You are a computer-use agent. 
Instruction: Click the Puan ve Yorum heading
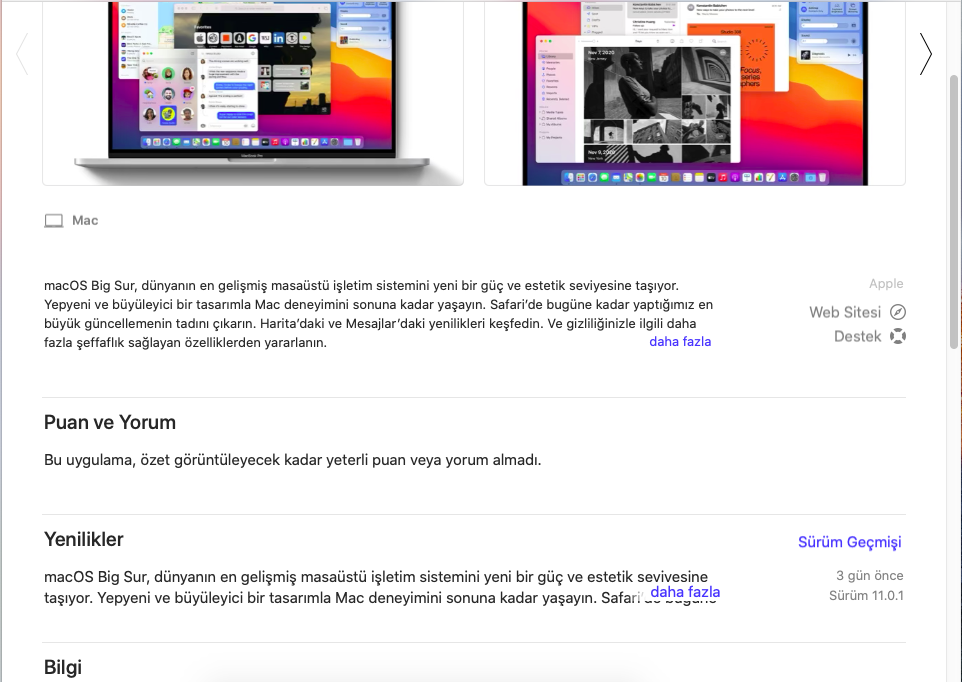pos(110,423)
